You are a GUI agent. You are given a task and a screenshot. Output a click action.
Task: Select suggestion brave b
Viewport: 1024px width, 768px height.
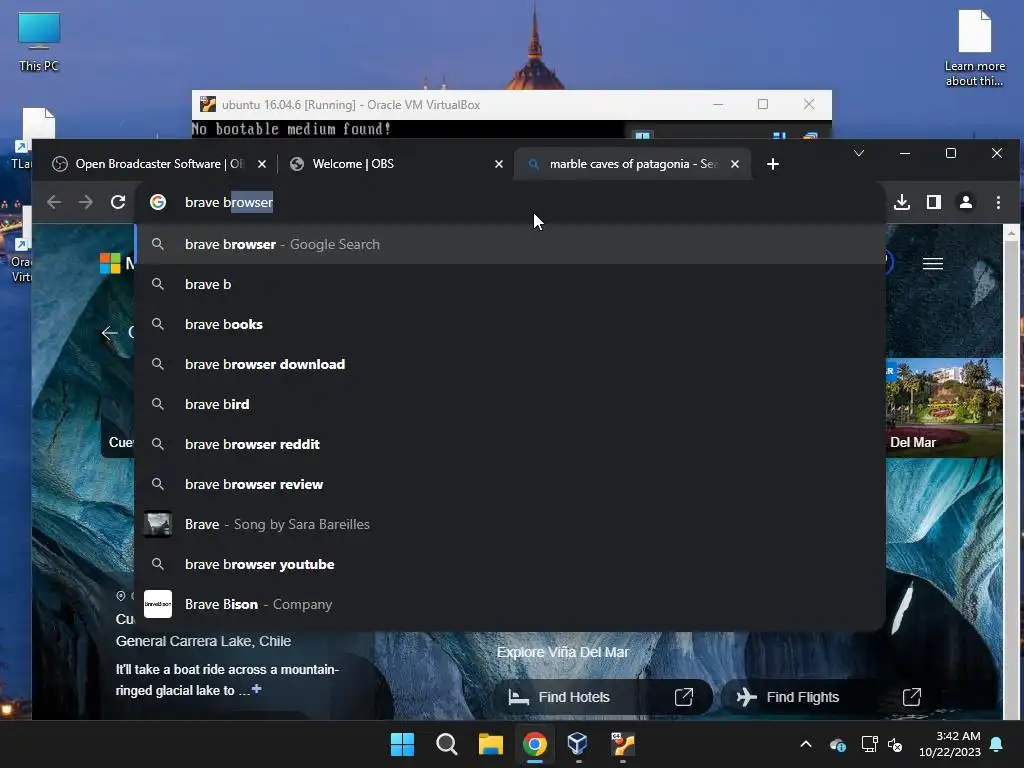point(510,284)
